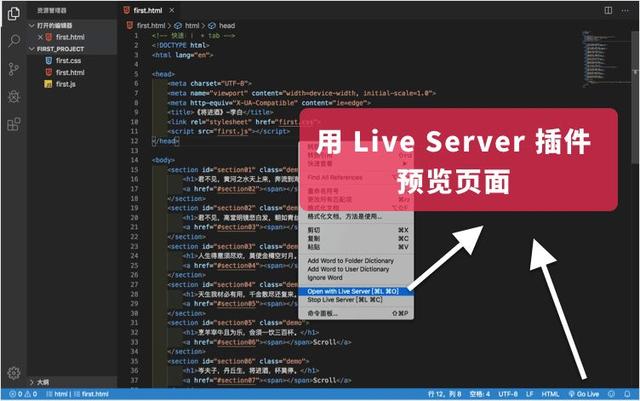Open the Explorer view in activity bar
Viewport: 640px width, 401px height.
pos(13,13)
